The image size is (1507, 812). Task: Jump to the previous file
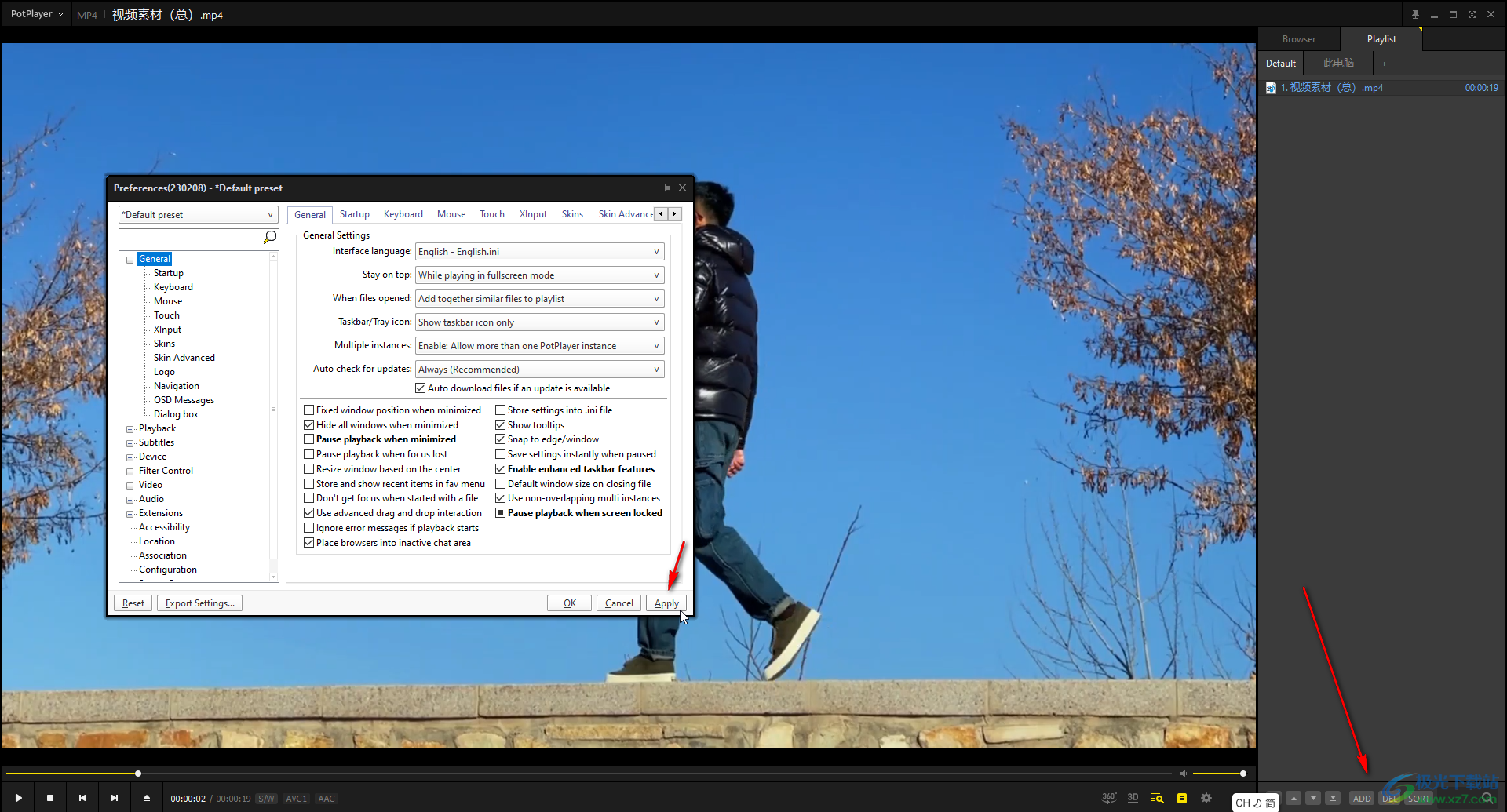click(82, 798)
